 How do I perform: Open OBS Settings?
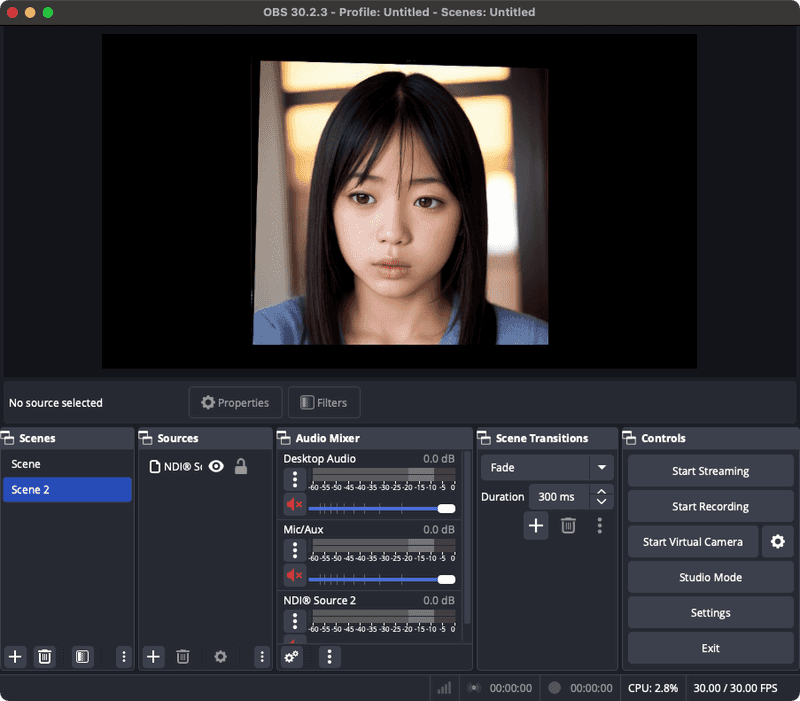tap(711, 612)
